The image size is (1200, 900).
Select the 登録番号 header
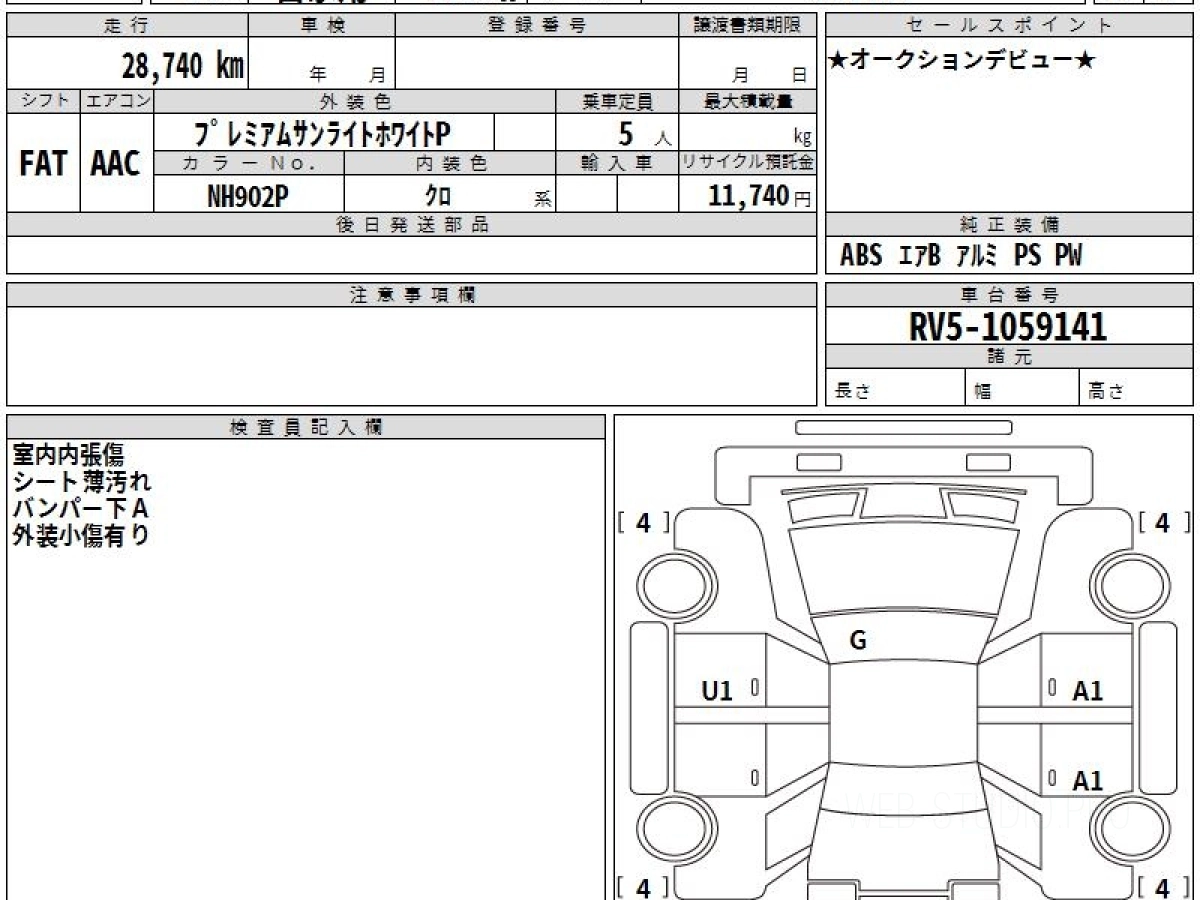[x=537, y=26]
